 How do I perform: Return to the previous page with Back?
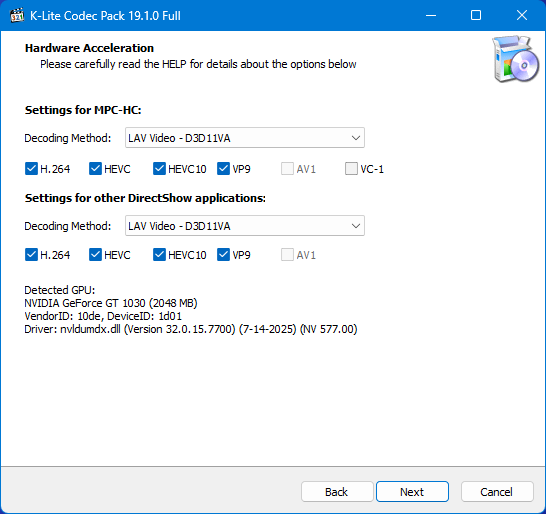(337, 492)
